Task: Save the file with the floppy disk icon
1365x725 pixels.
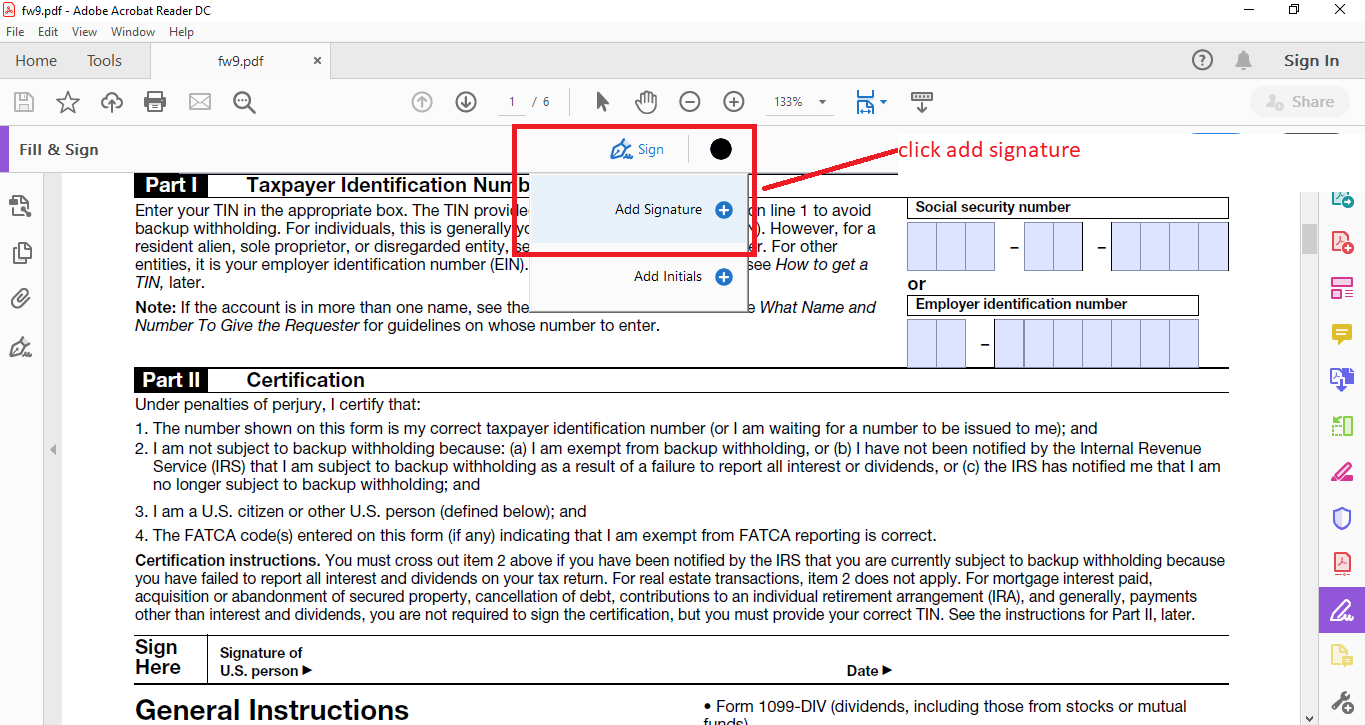Action: coord(24,102)
